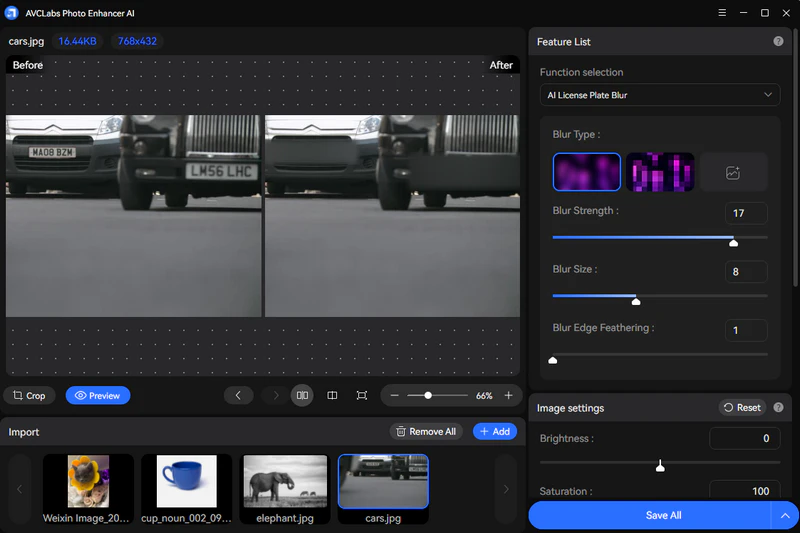Minimize the application window
This screenshot has height=533, width=800.
pyautogui.click(x=743, y=13)
